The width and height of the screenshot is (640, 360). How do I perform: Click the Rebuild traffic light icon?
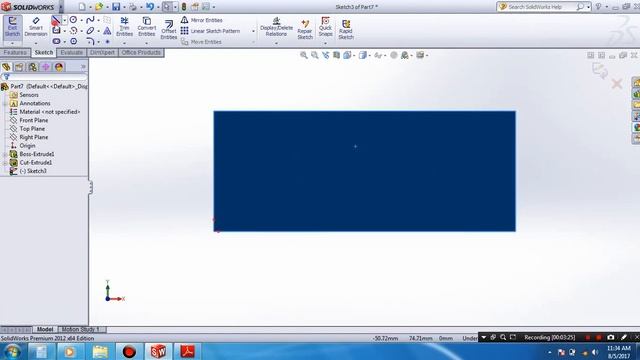(184, 7)
